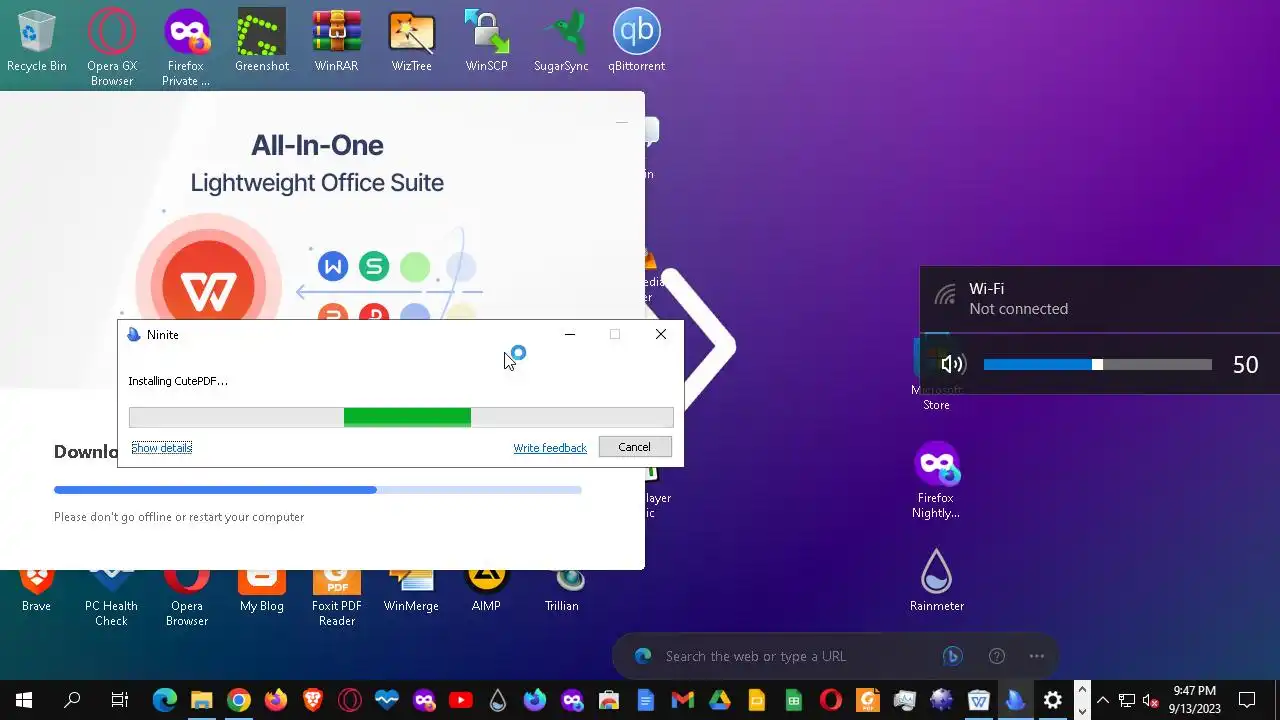Screen dimensions: 1280x720
Task: Click the WPS download progress bar
Action: 318,490
